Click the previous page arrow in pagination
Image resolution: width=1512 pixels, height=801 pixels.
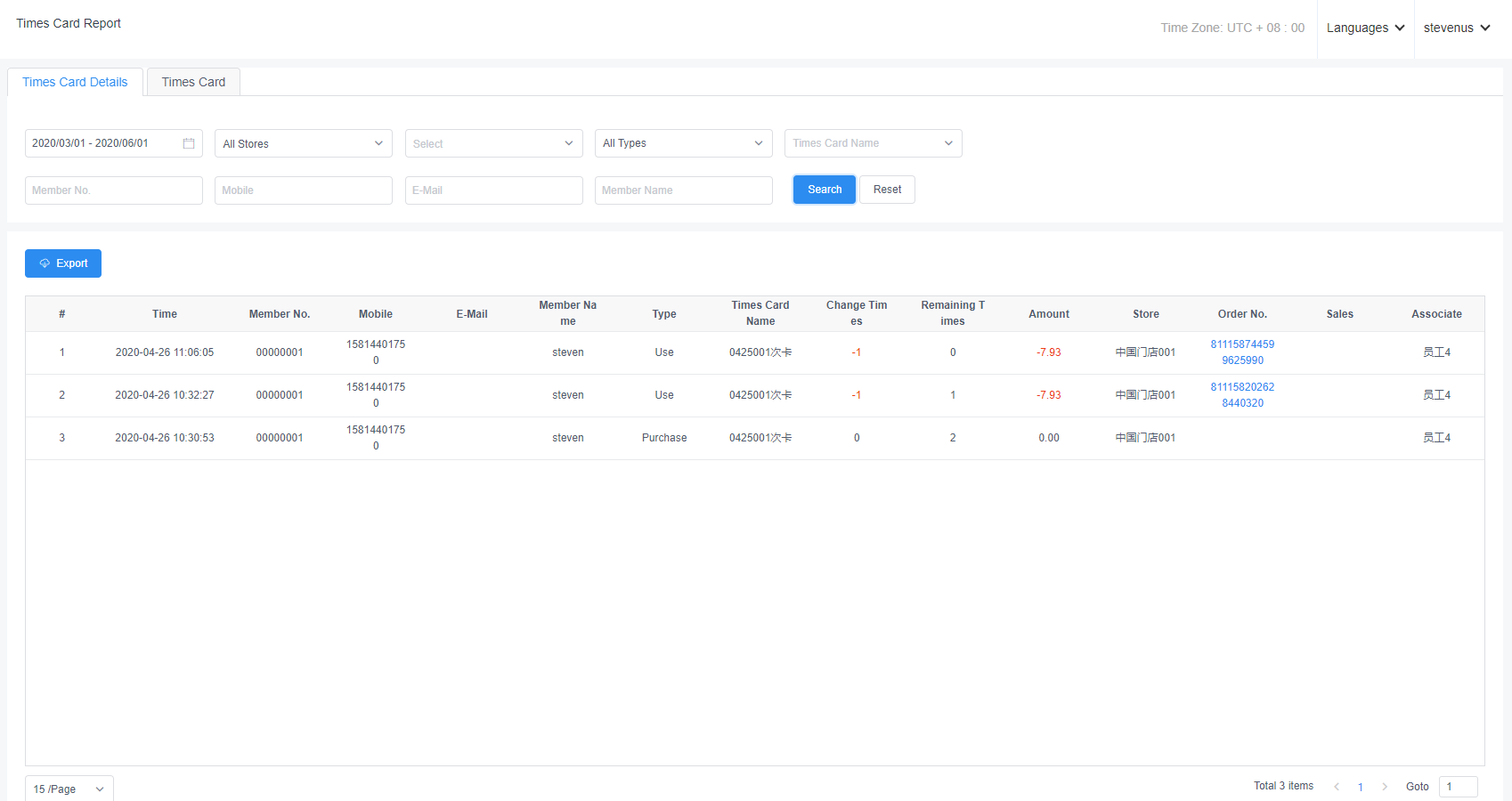1337,787
